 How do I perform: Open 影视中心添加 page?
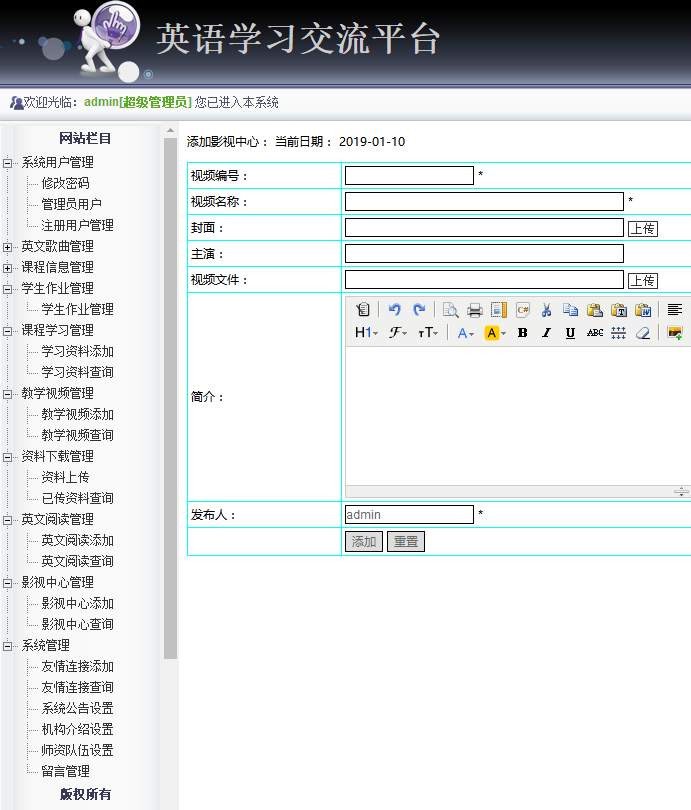tap(77, 603)
